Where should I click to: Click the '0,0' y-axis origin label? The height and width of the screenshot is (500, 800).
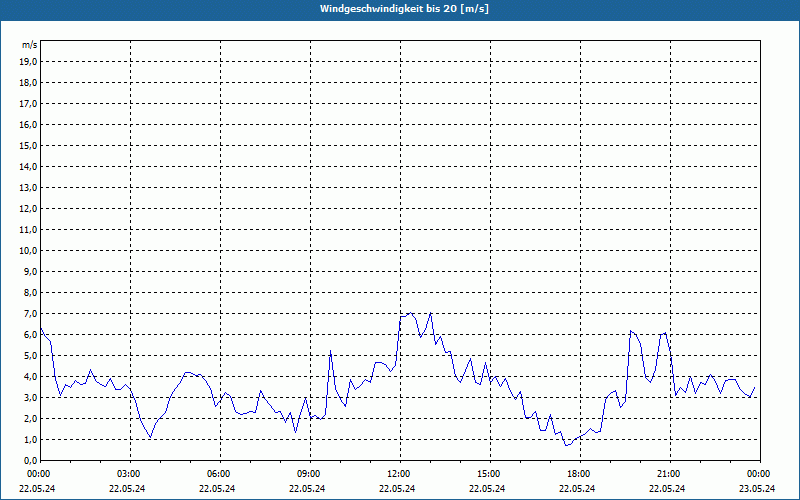(x=31, y=461)
